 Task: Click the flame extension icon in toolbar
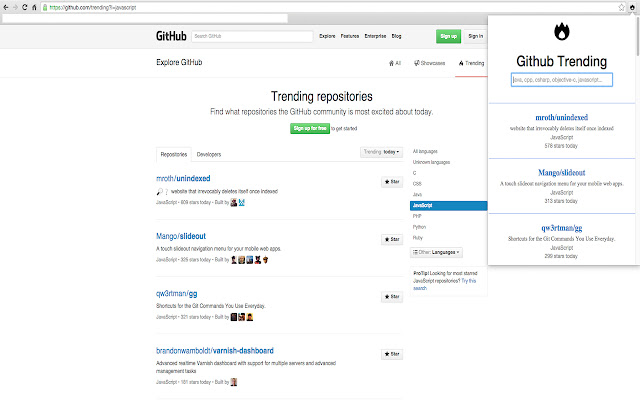point(632,7)
